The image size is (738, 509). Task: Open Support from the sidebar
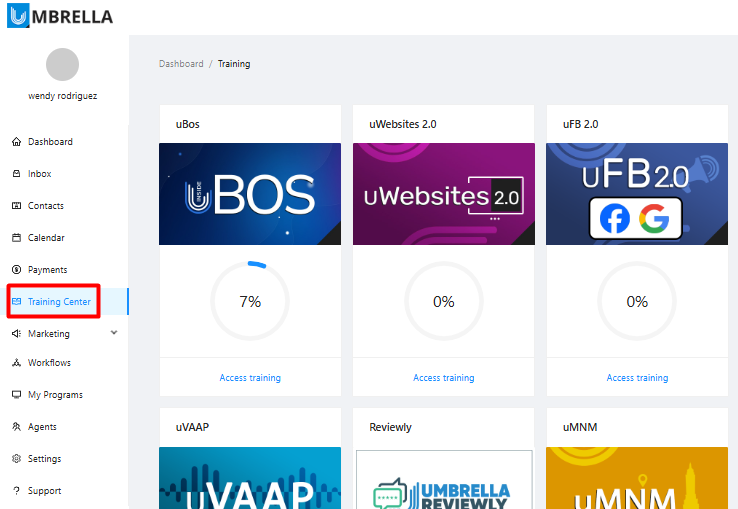pyautogui.click(x=45, y=491)
